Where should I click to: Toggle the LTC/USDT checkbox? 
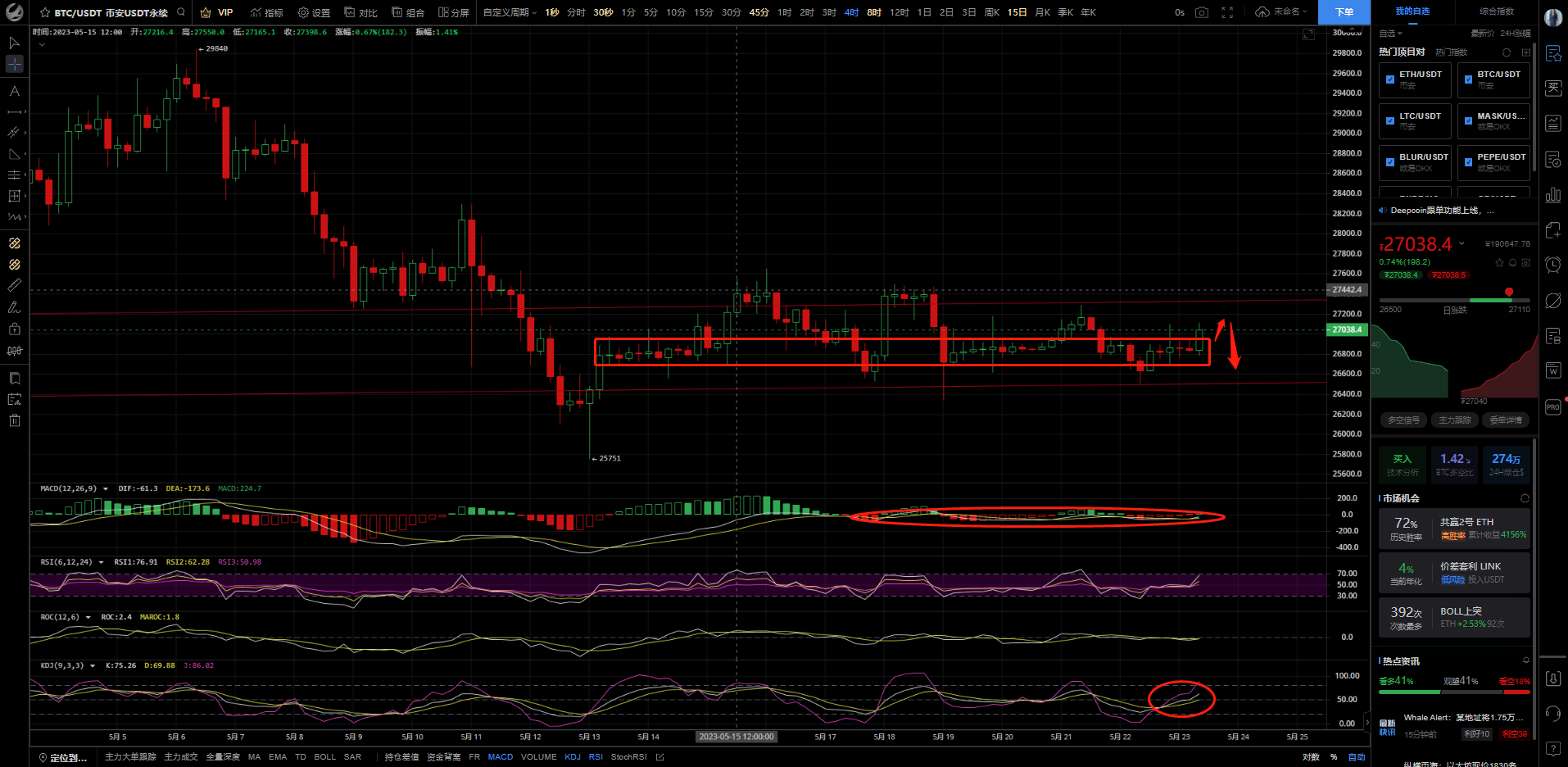point(1390,121)
